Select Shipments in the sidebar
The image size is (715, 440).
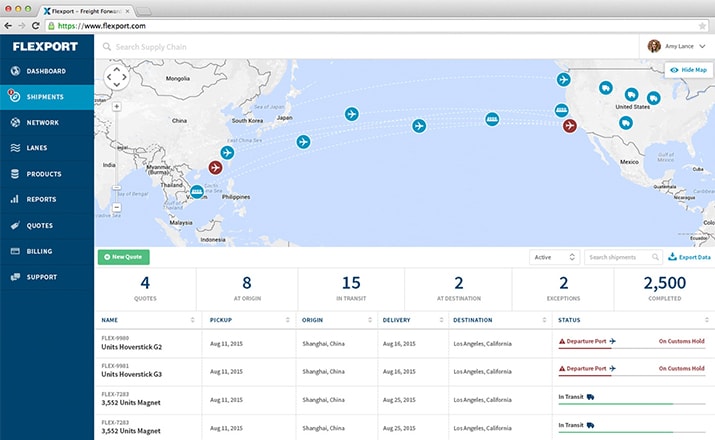47,97
